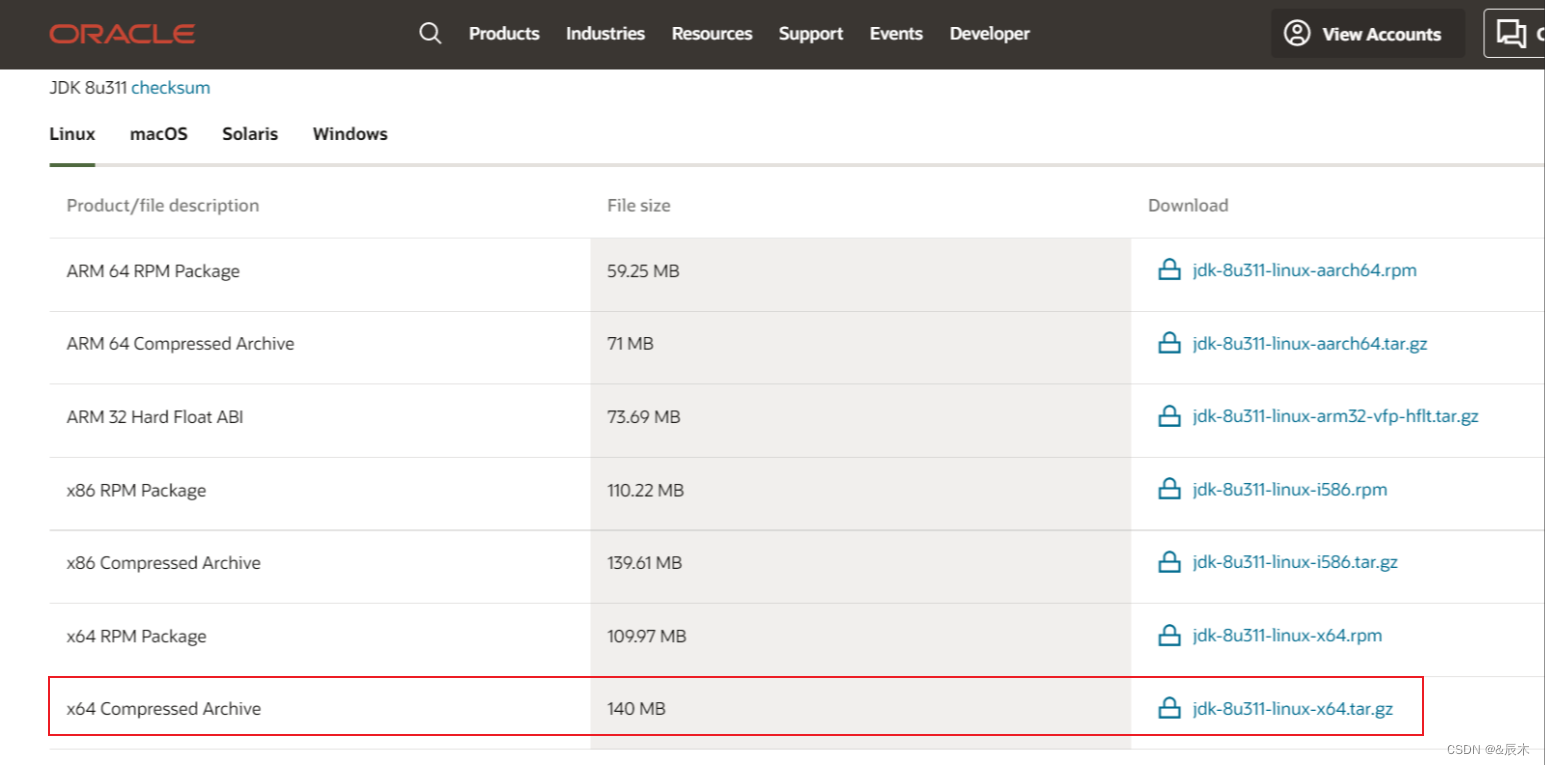
Task: Click the 'x64 Compressed Archive' description
Action: [163, 708]
